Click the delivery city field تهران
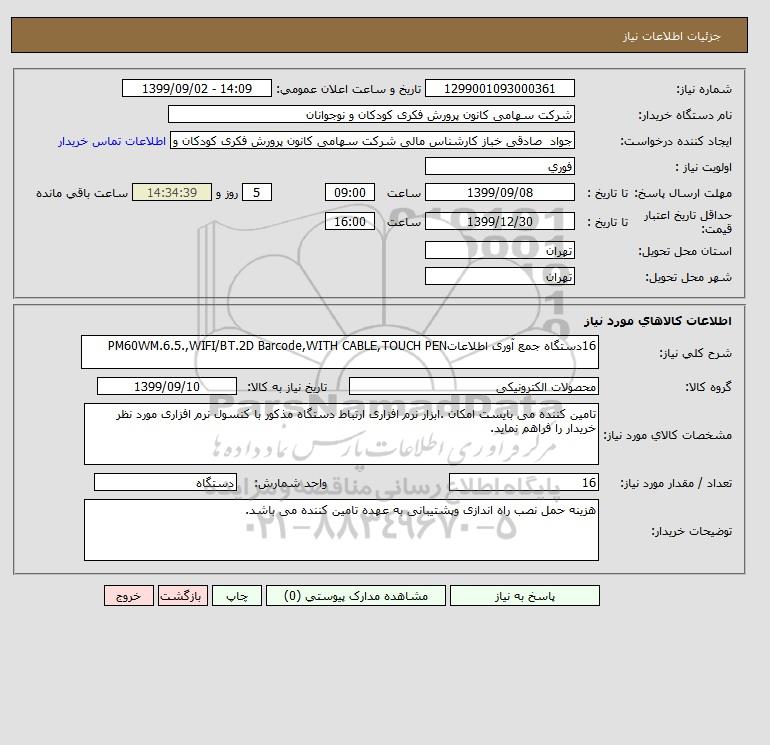This screenshot has width=770, height=745. pos(499,276)
